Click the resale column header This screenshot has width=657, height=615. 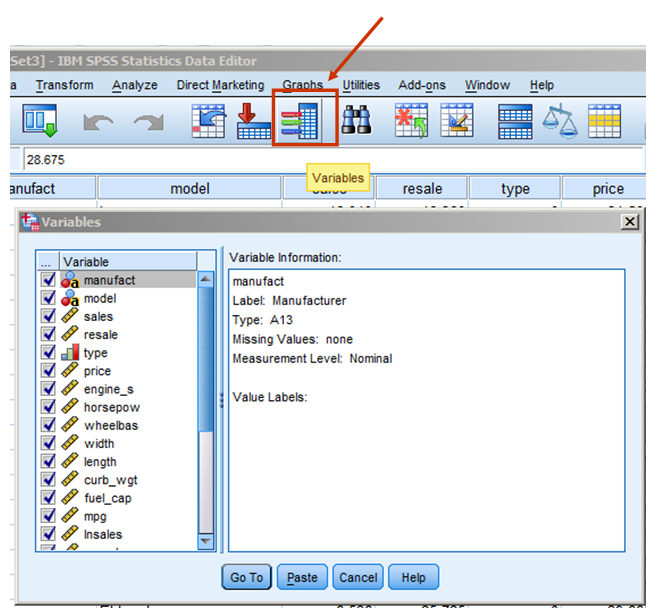422,189
